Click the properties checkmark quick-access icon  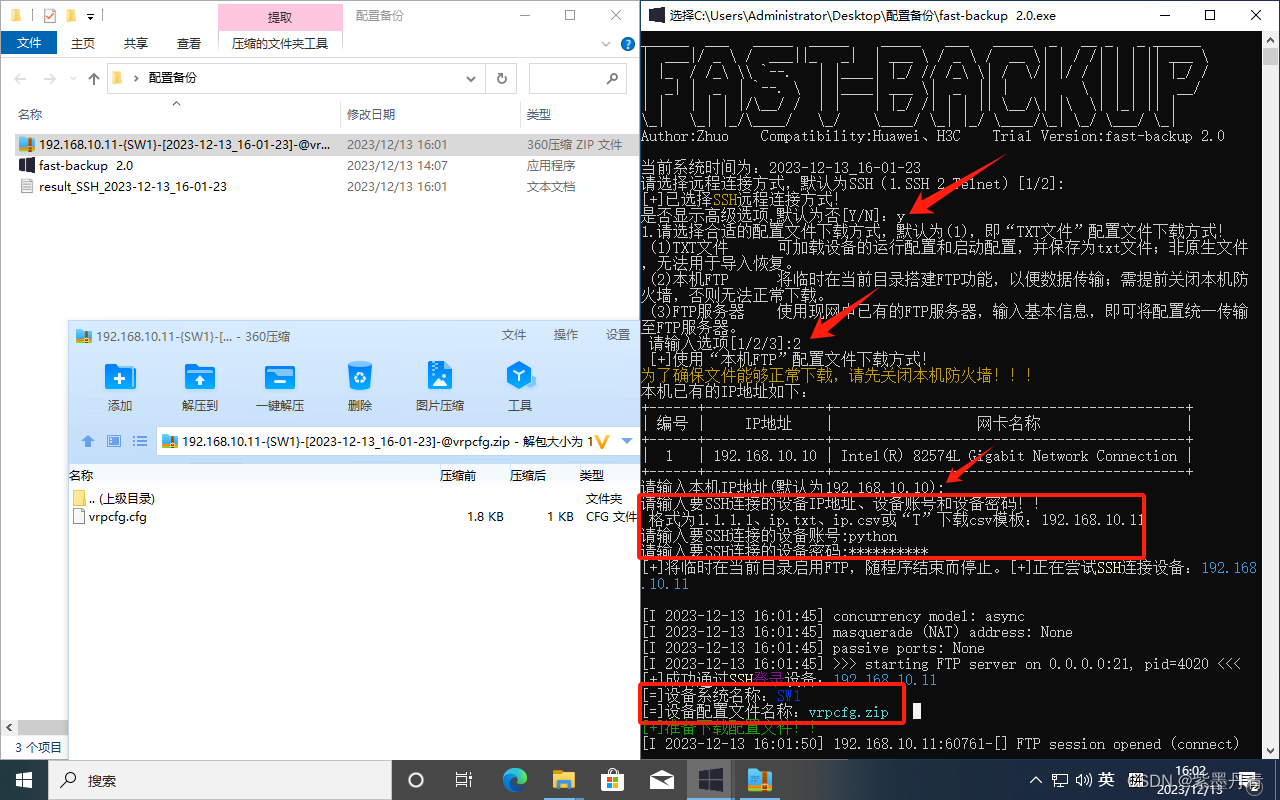[x=49, y=16]
